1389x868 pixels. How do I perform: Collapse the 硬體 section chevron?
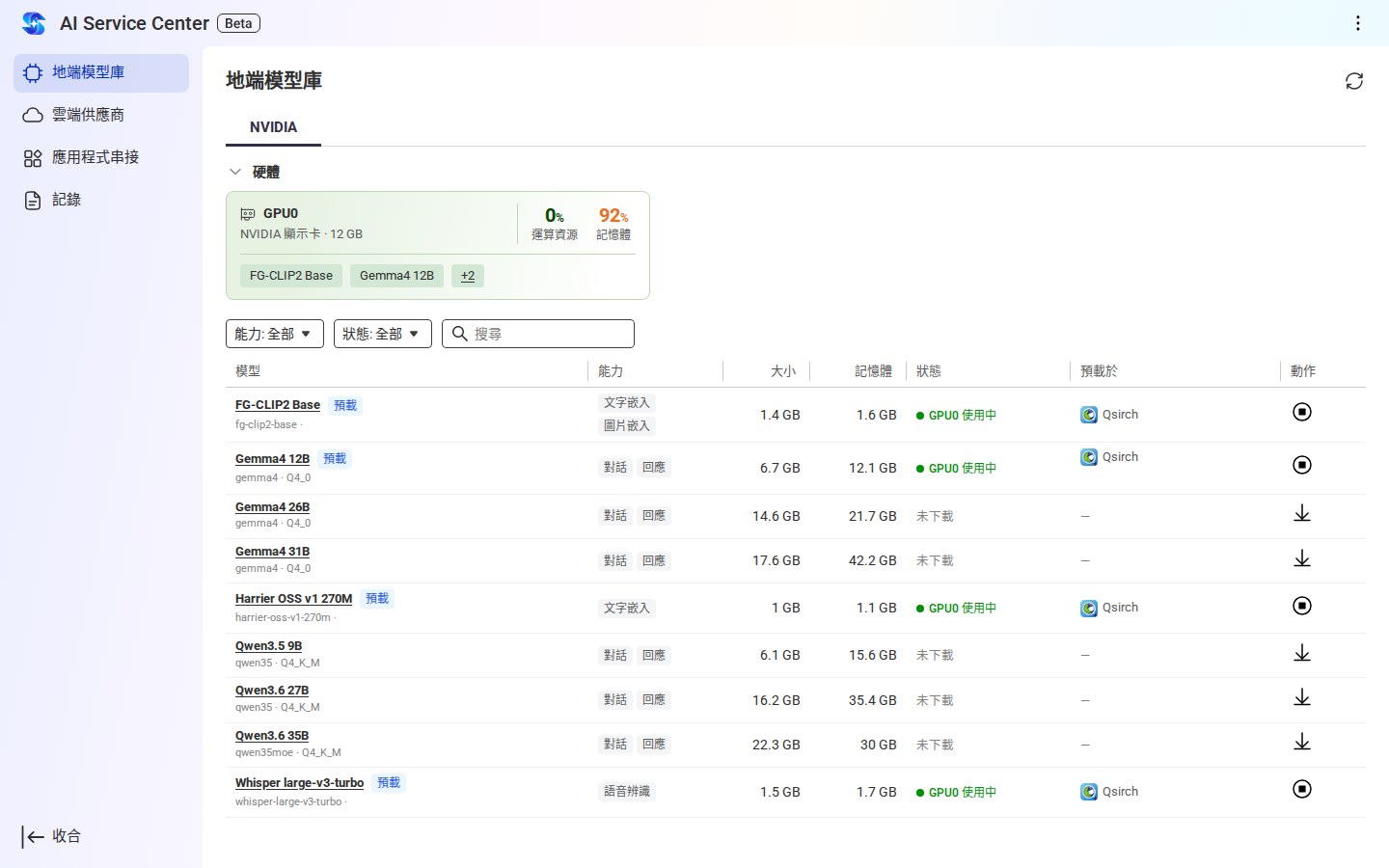coord(234,172)
